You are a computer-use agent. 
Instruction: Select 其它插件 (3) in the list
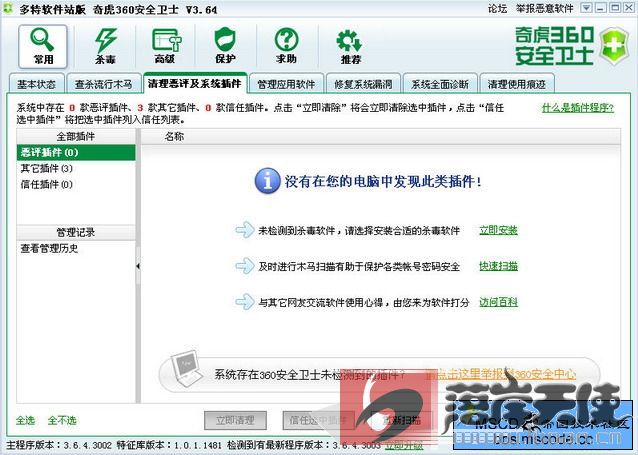[x=76, y=168]
